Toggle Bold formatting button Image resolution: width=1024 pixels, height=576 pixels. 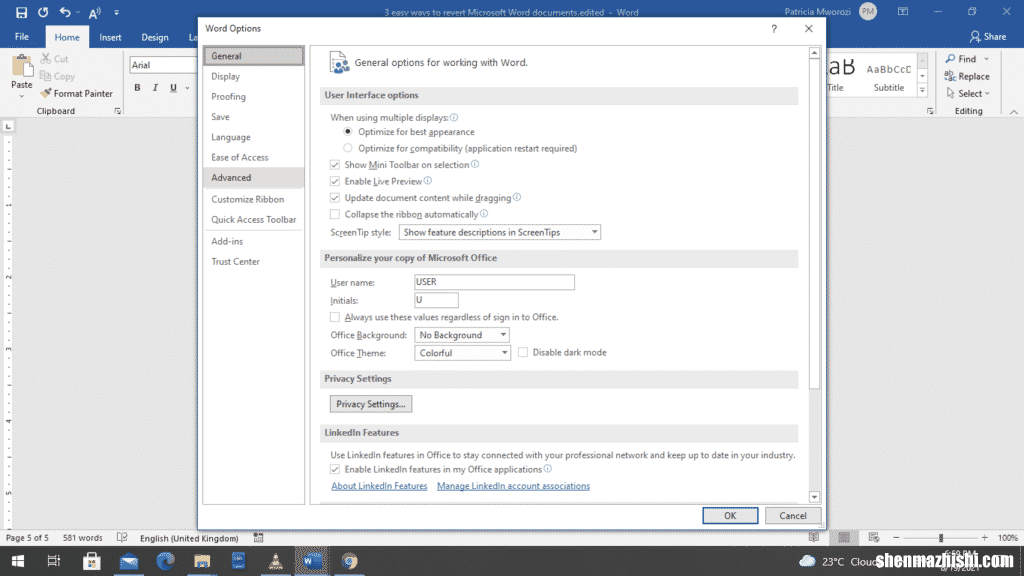(x=137, y=88)
